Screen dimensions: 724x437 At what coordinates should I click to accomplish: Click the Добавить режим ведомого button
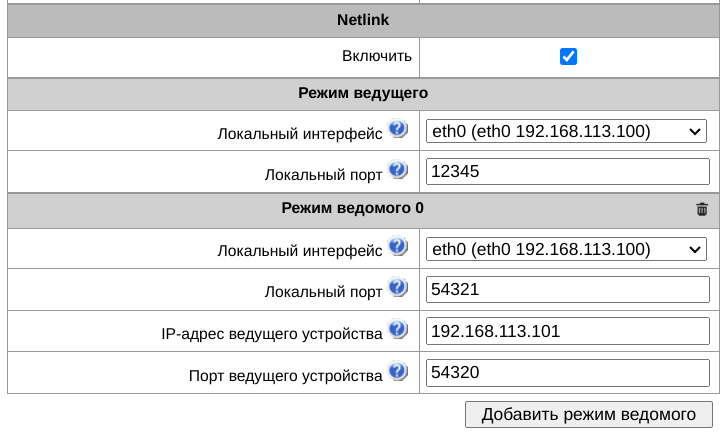pyautogui.click(x=588, y=414)
